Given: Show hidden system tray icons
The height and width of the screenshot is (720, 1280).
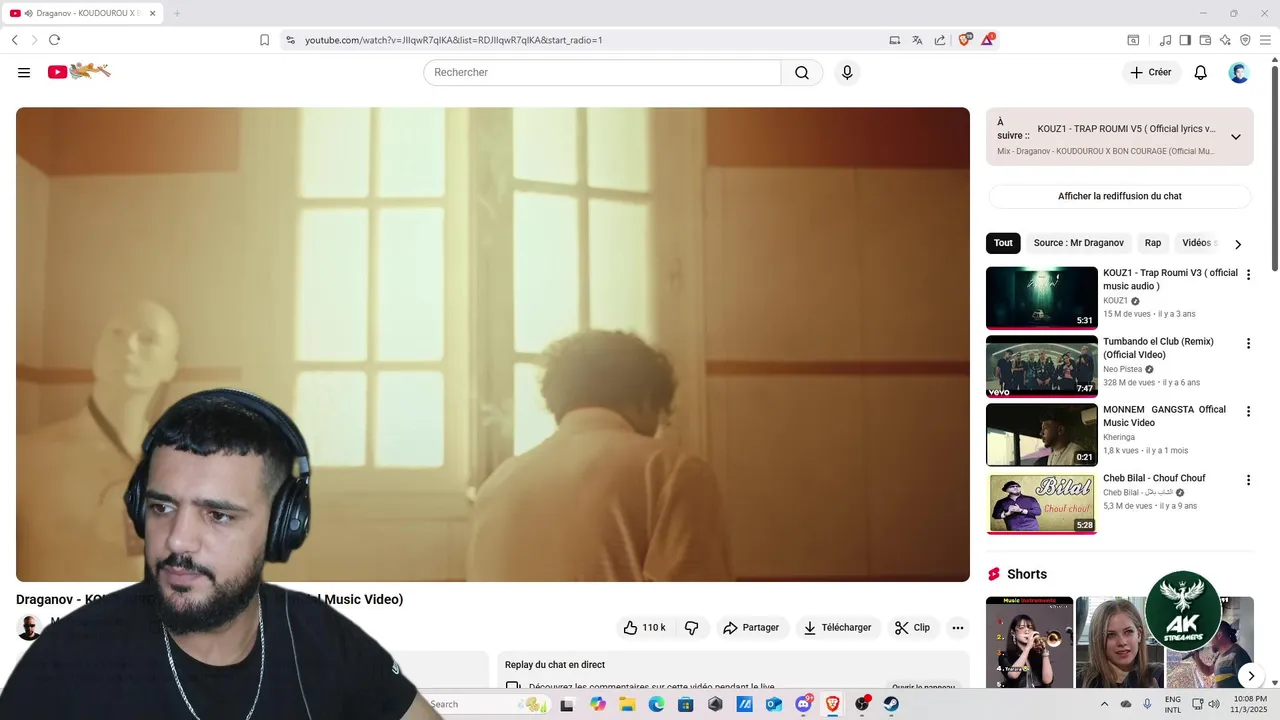Looking at the screenshot, I should click(x=1104, y=704).
